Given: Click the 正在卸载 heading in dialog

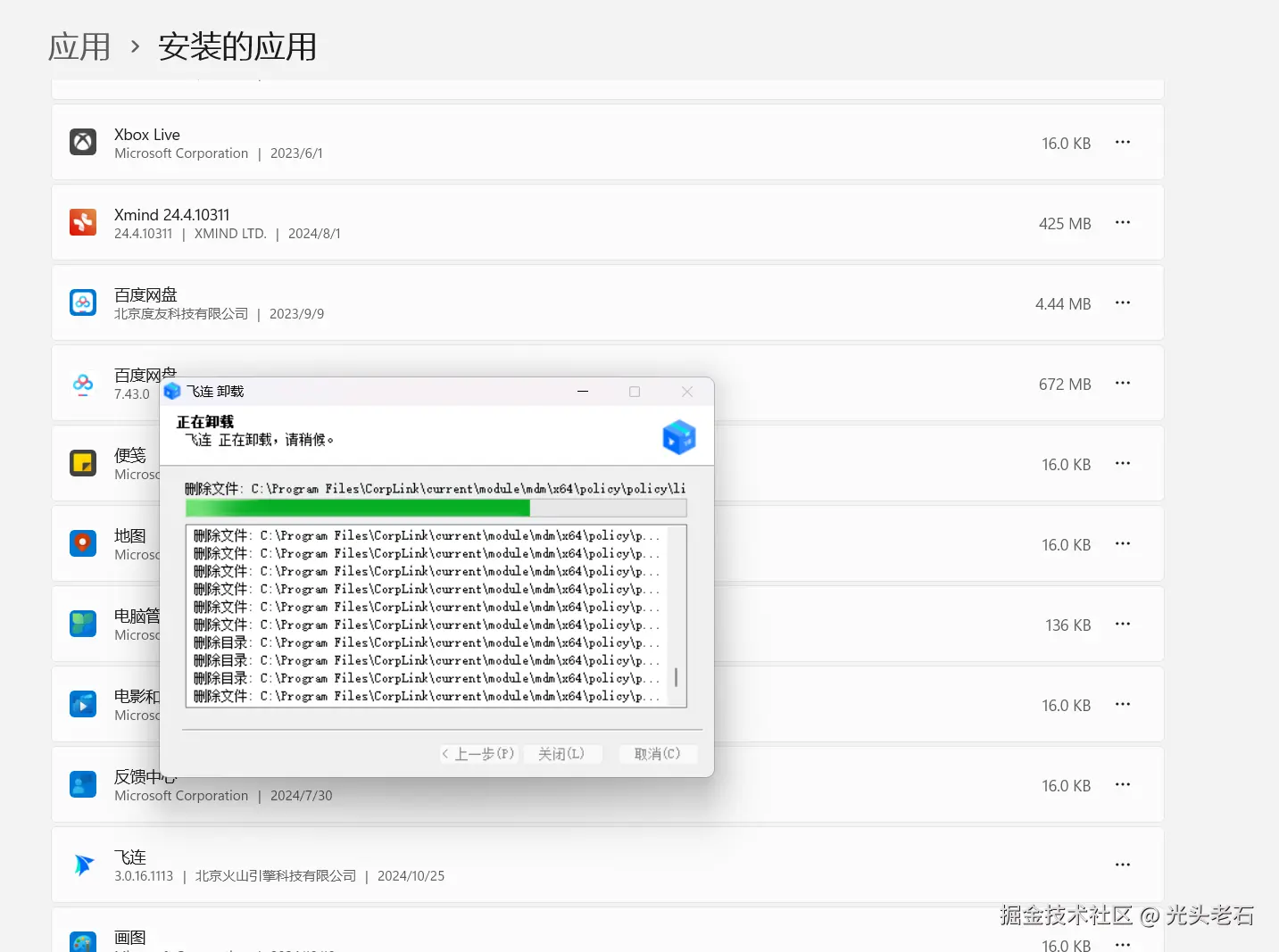Looking at the screenshot, I should [205, 422].
